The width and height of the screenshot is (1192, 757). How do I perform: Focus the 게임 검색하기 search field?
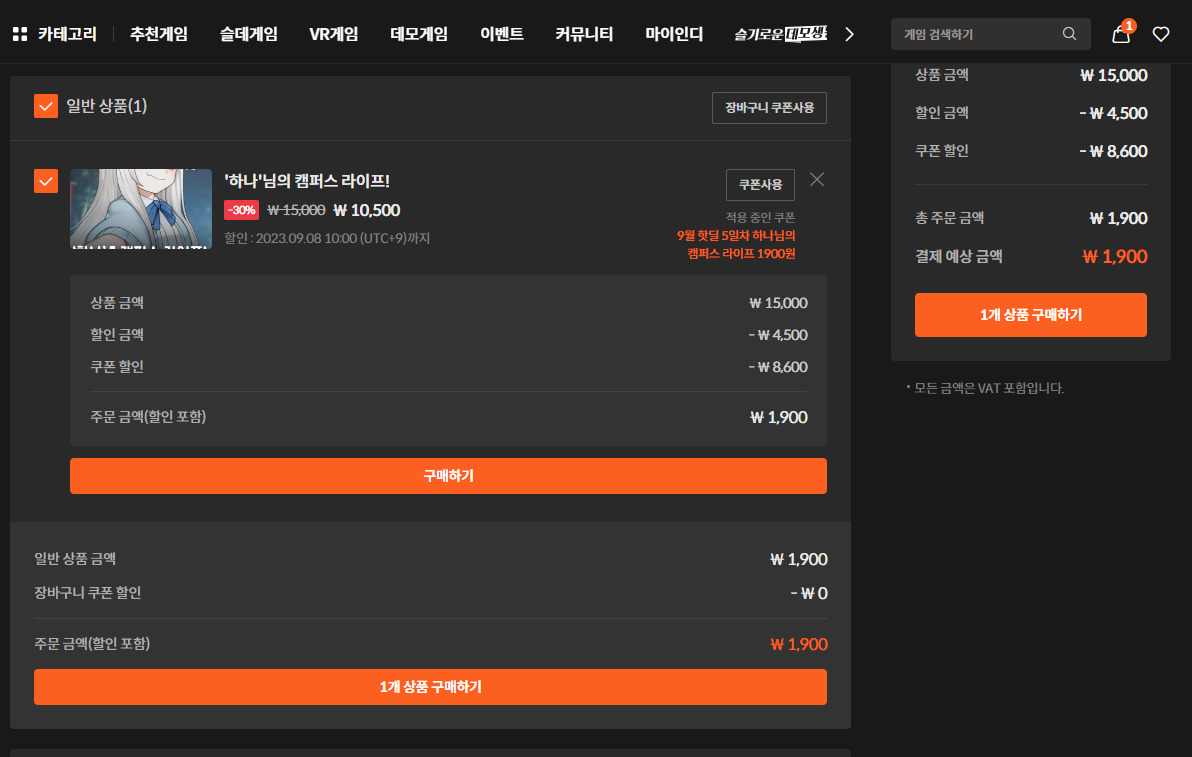(x=975, y=34)
